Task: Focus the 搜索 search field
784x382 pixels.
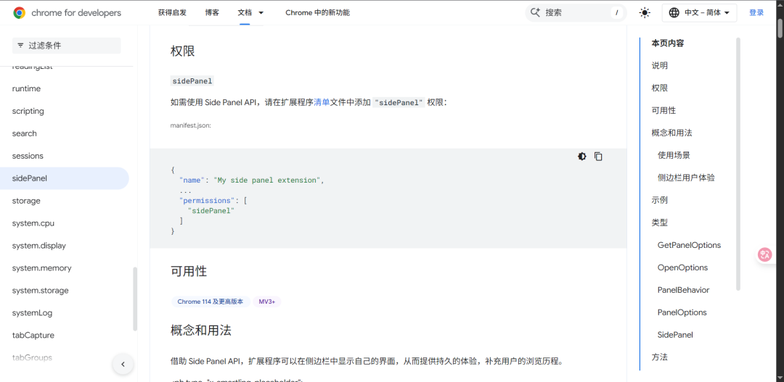Action: pos(575,13)
